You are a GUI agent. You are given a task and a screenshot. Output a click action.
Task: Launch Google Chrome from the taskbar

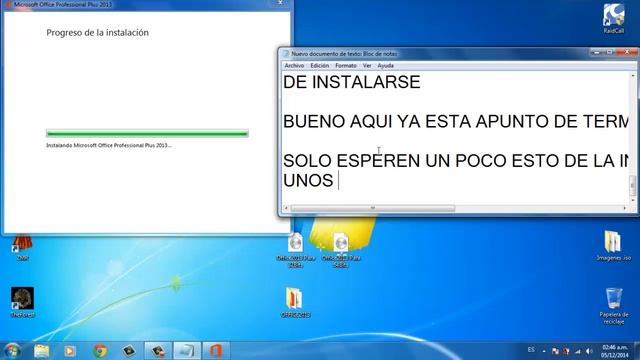(x=100, y=351)
